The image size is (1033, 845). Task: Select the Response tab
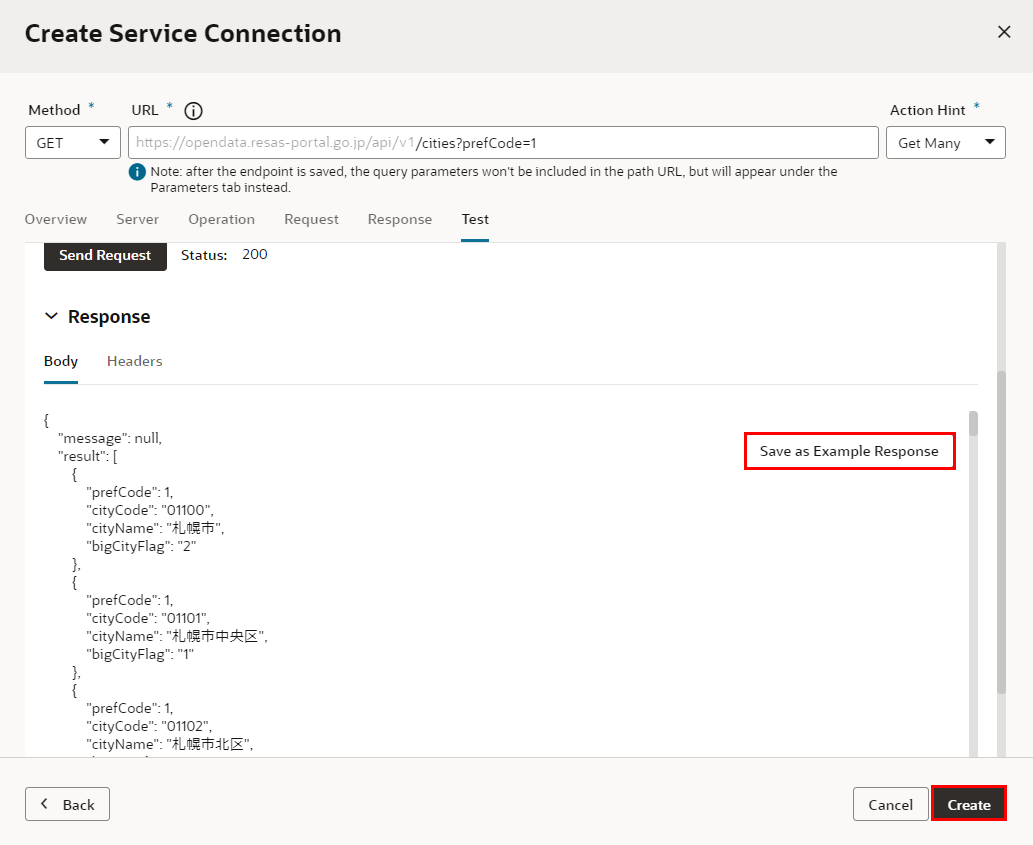(x=400, y=219)
